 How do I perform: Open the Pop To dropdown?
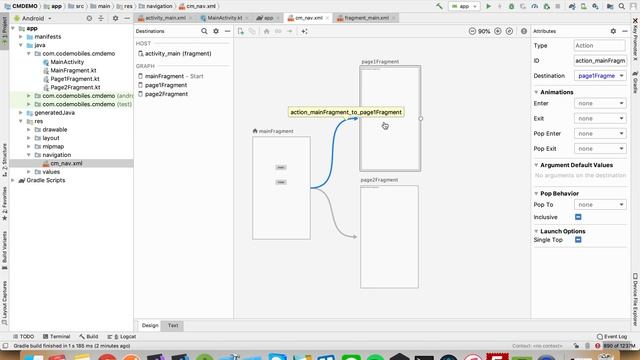[x=600, y=204]
